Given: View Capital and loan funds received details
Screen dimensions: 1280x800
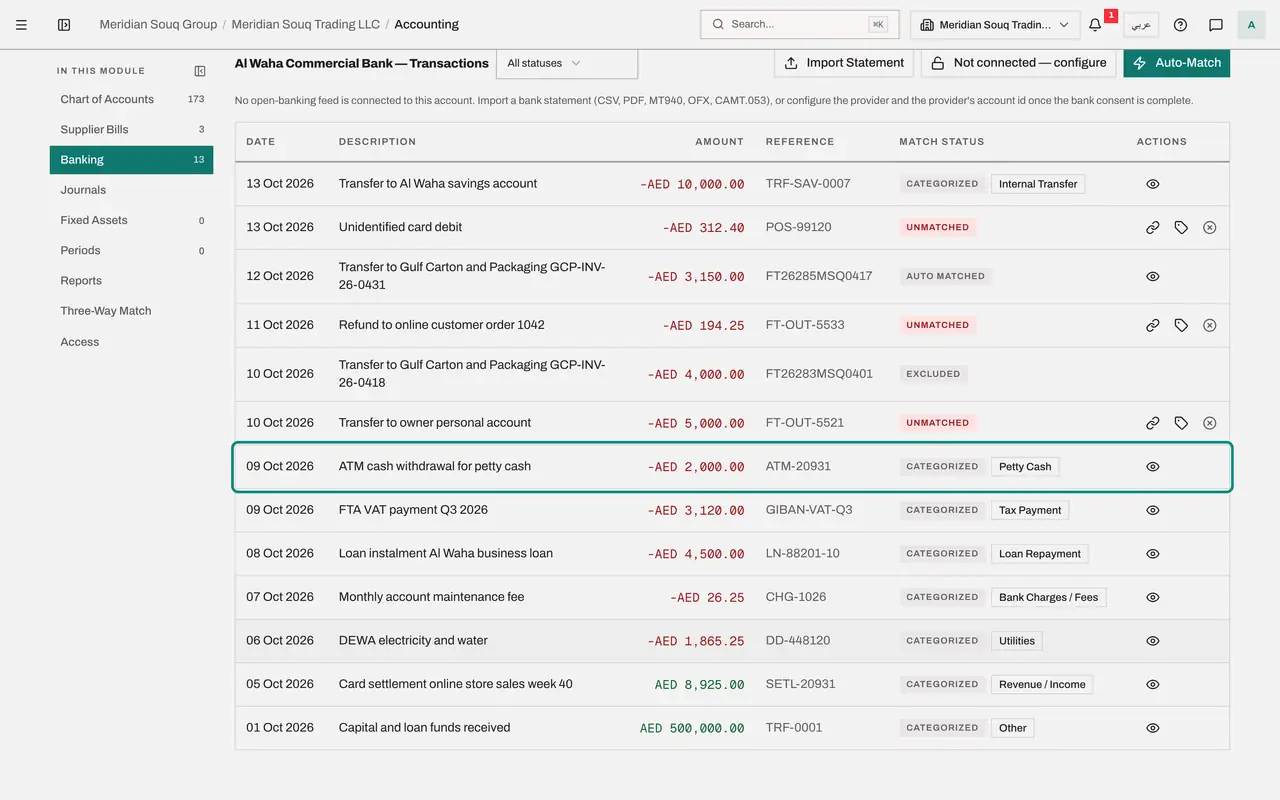Looking at the screenshot, I should (1153, 728).
